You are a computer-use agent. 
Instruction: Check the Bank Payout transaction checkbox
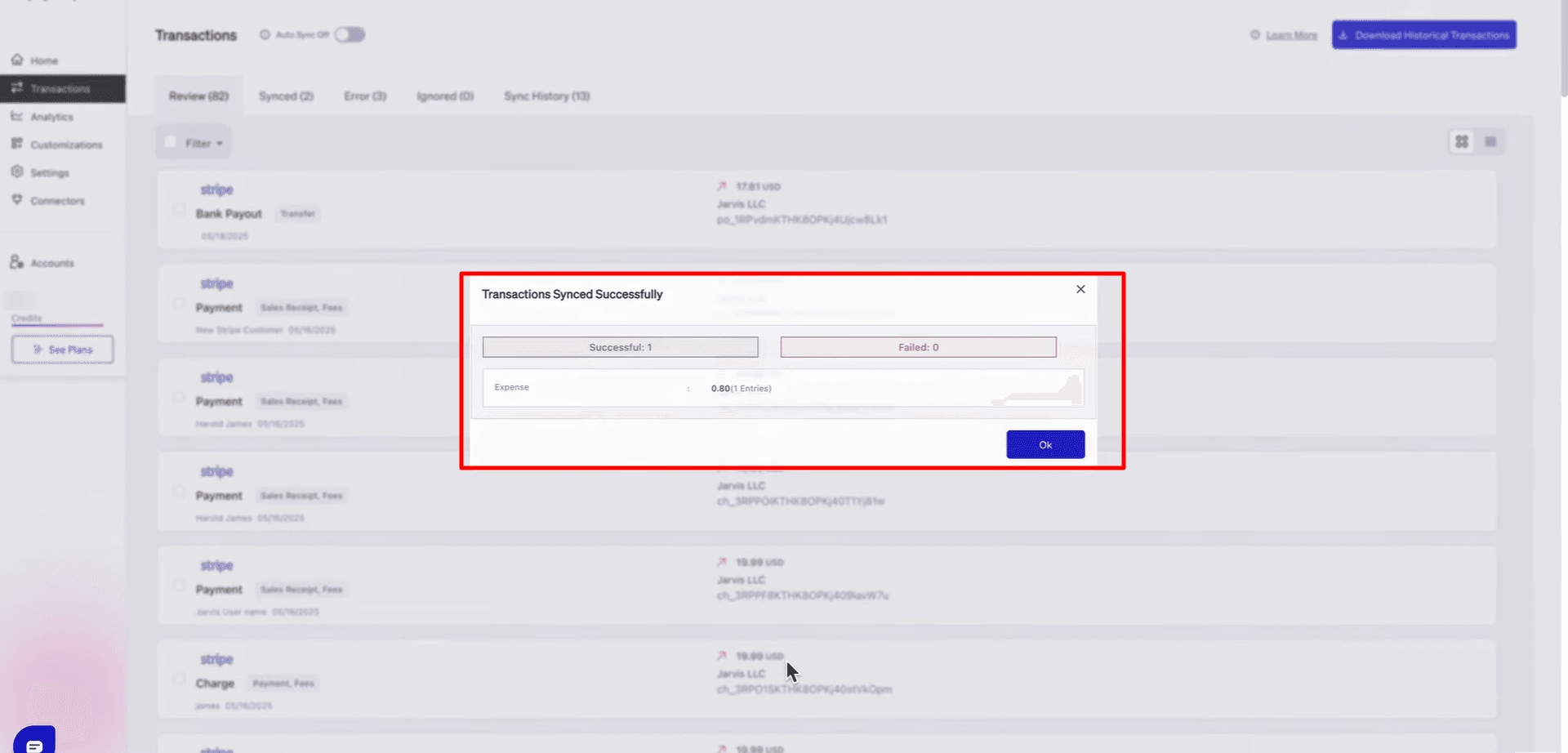click(x=178, y=210)
